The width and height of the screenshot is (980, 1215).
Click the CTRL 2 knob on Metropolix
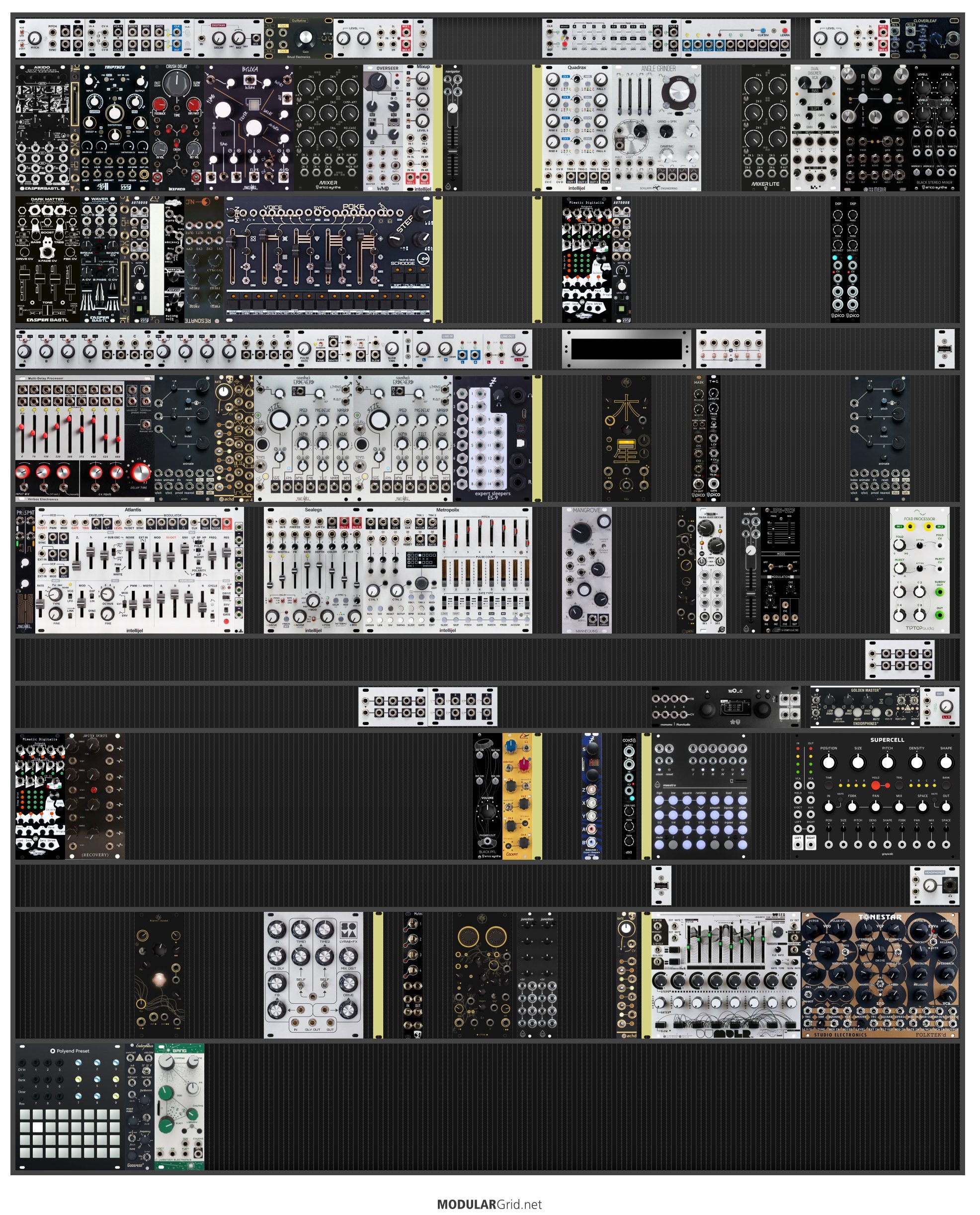coord(397,590)
